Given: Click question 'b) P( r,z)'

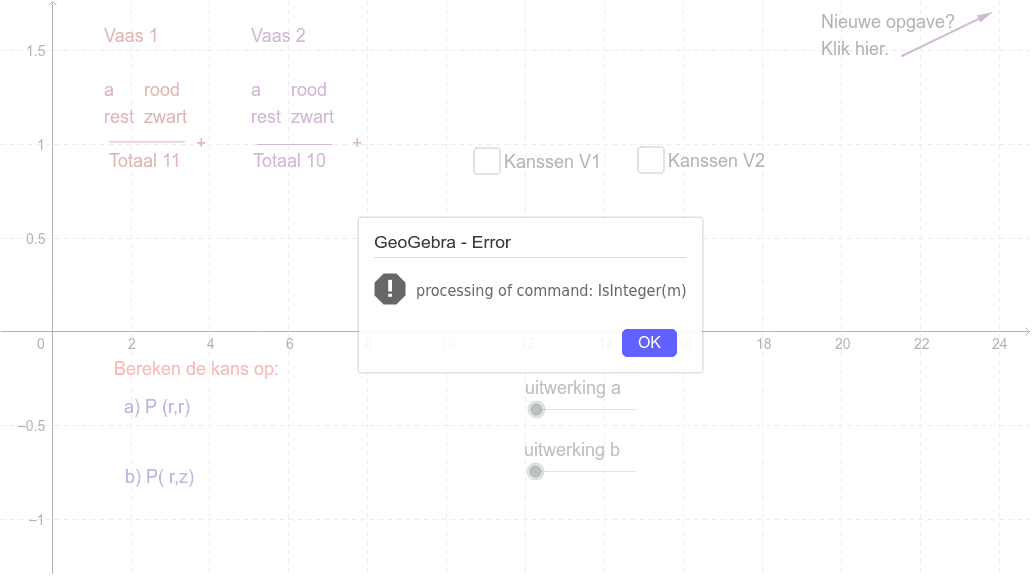Looking at the screenshot, I should [x=159, y=477].
